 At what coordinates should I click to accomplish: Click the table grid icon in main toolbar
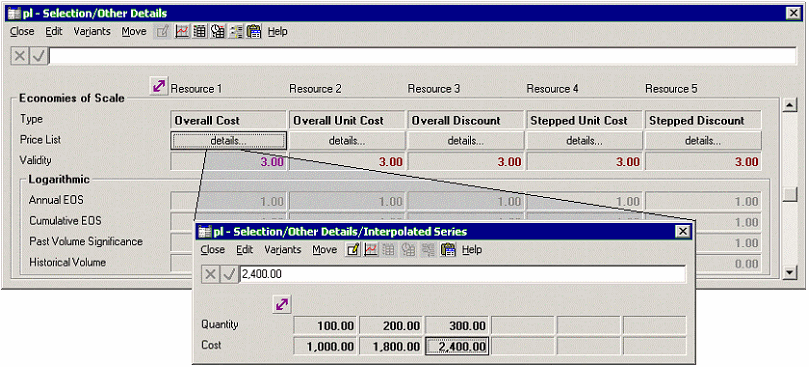pyautogui.click(x=200, y=31)
